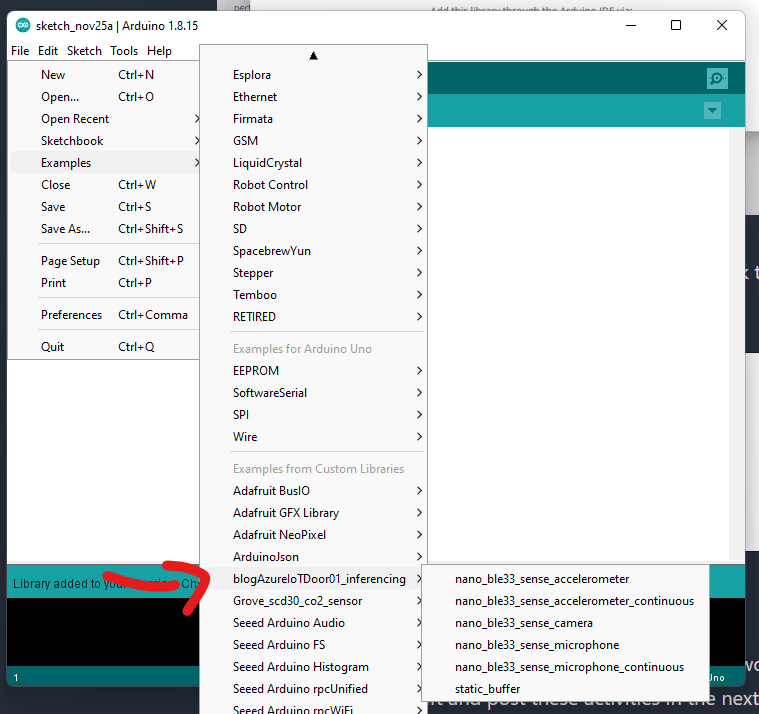
Task: Choose Save in the File menu
Action: pyautogui.click(x=104, y=207)
